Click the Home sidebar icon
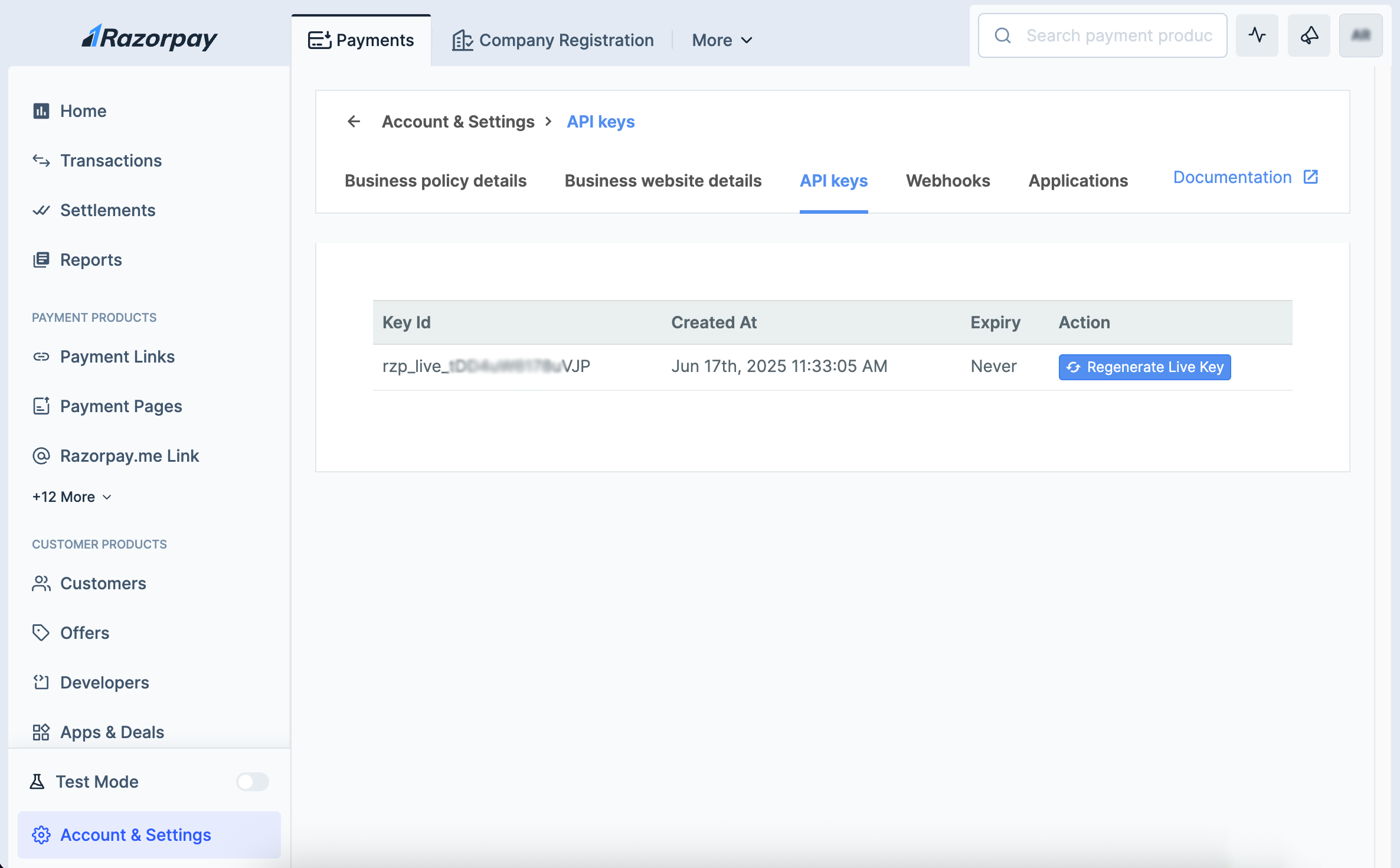Image resolution: width=1400 pixels, height=868 pixels. coord(41,111)
